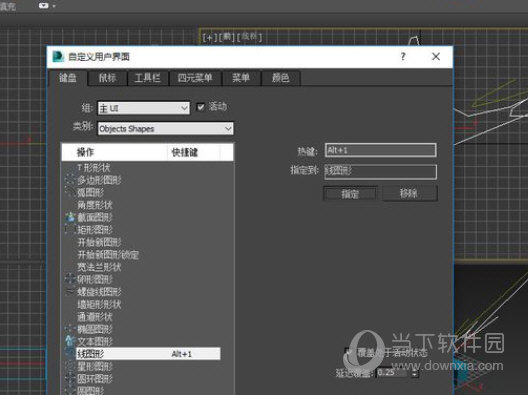Screen dimensions: 528x395
Task: Click the Alt+1 shortcut cell in the list
Action: pyautogui.click(x=182, y=354)
